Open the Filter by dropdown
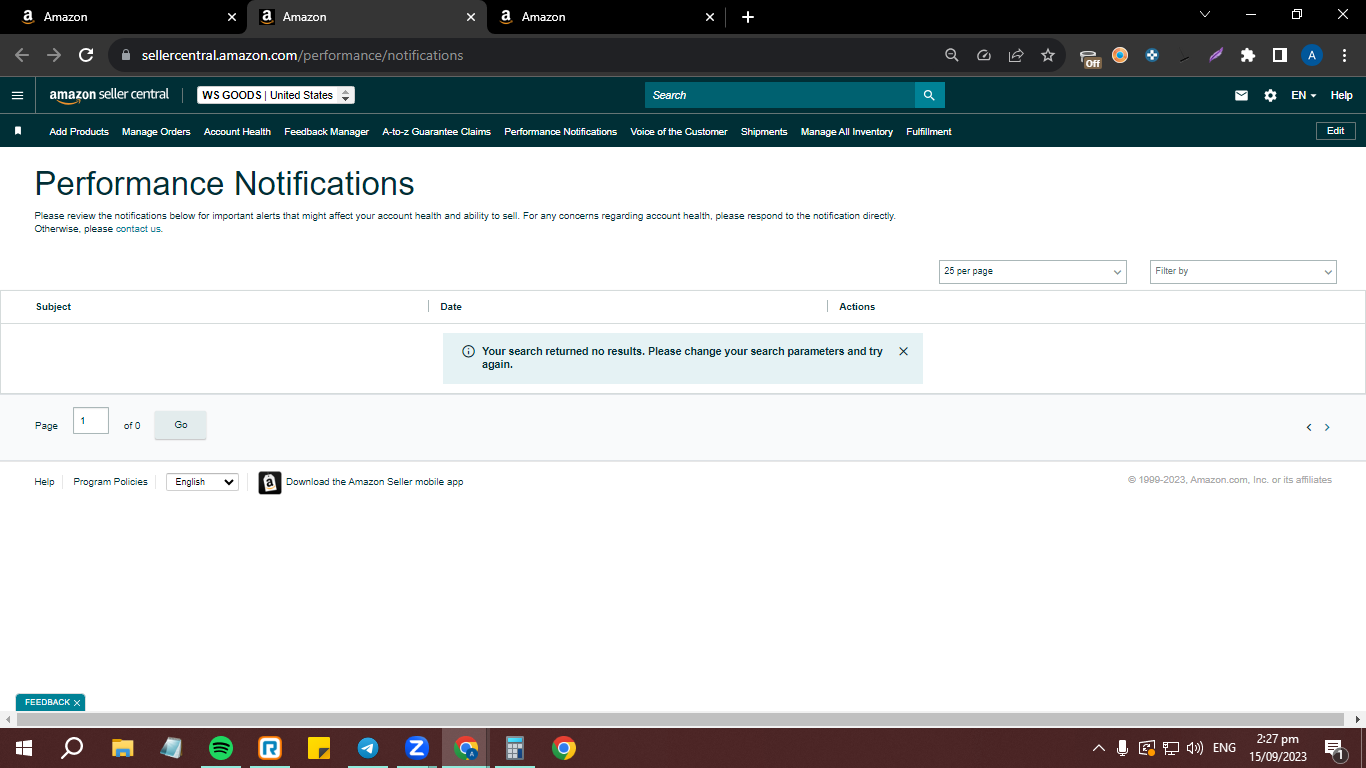 pos(1243,271)
